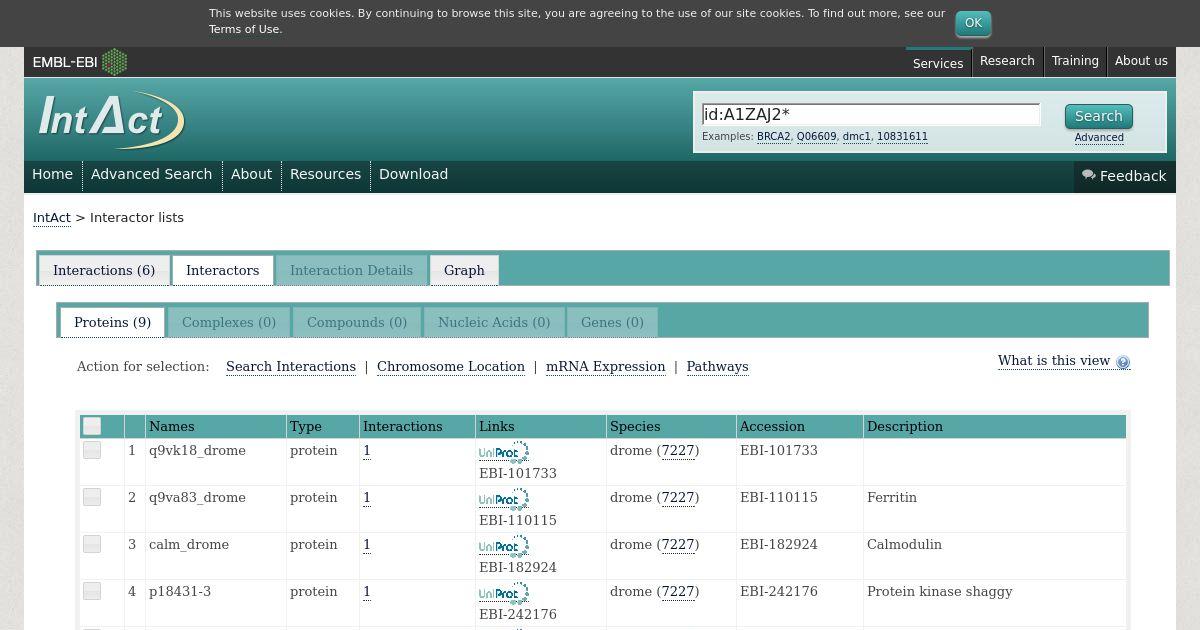This screenshot has width=1200, height=630.
Task: Open interactions count link for q9va83_drome
Action: [x=367, y=497]
